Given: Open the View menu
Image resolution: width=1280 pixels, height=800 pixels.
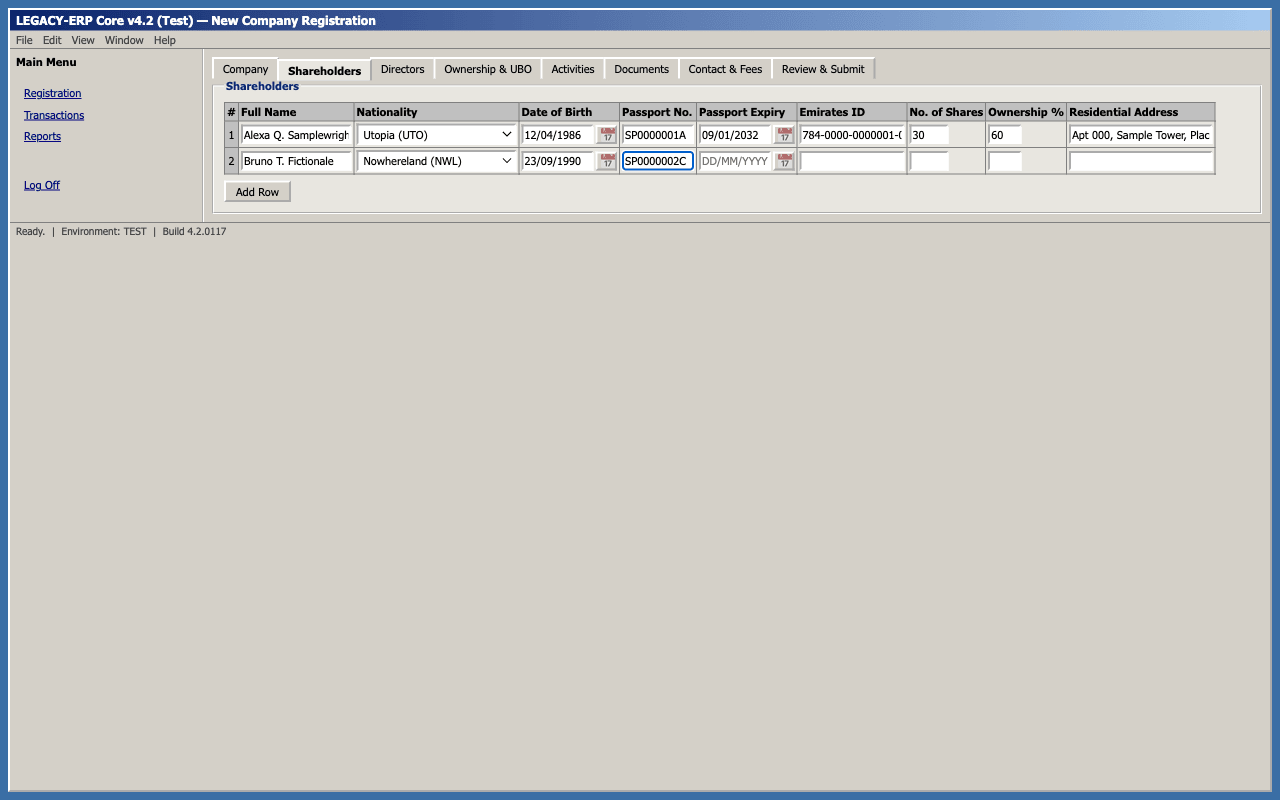Looking at the screenshot, I should click(x=83, y=40).
